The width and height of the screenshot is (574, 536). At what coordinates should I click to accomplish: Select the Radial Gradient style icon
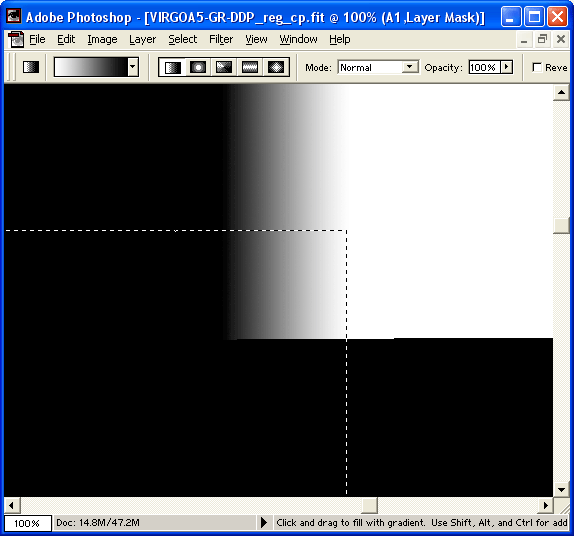[198, 67]
